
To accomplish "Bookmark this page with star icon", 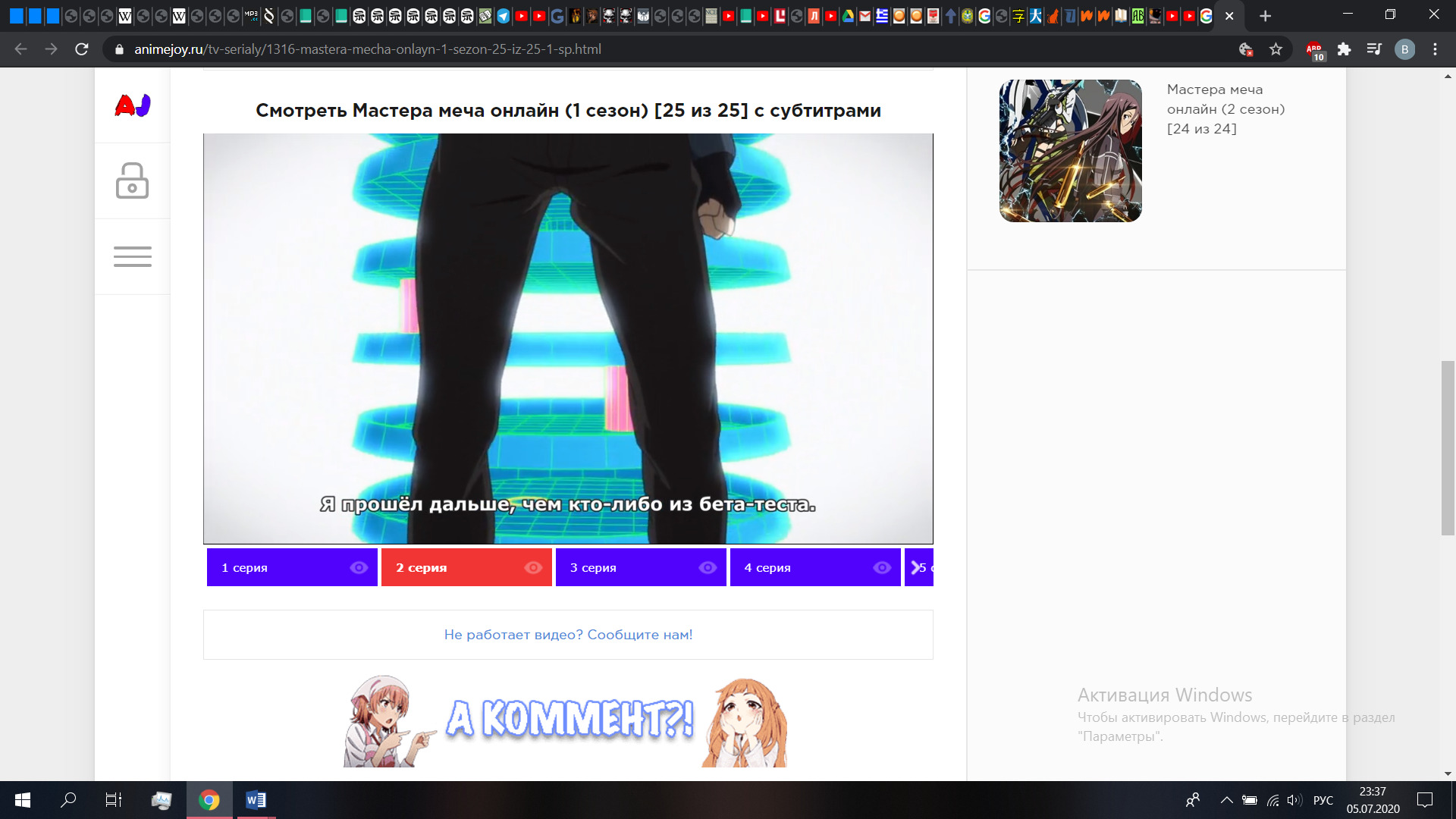I will click(x=1276, y=49).
